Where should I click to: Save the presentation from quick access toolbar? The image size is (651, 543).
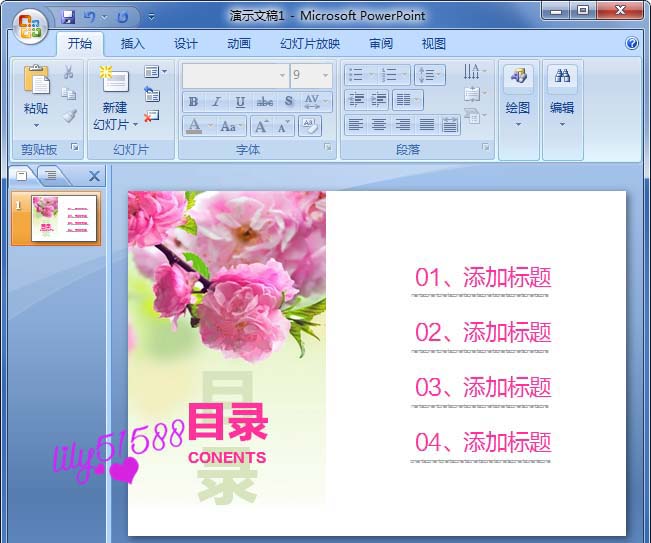(x=68, y=17)
